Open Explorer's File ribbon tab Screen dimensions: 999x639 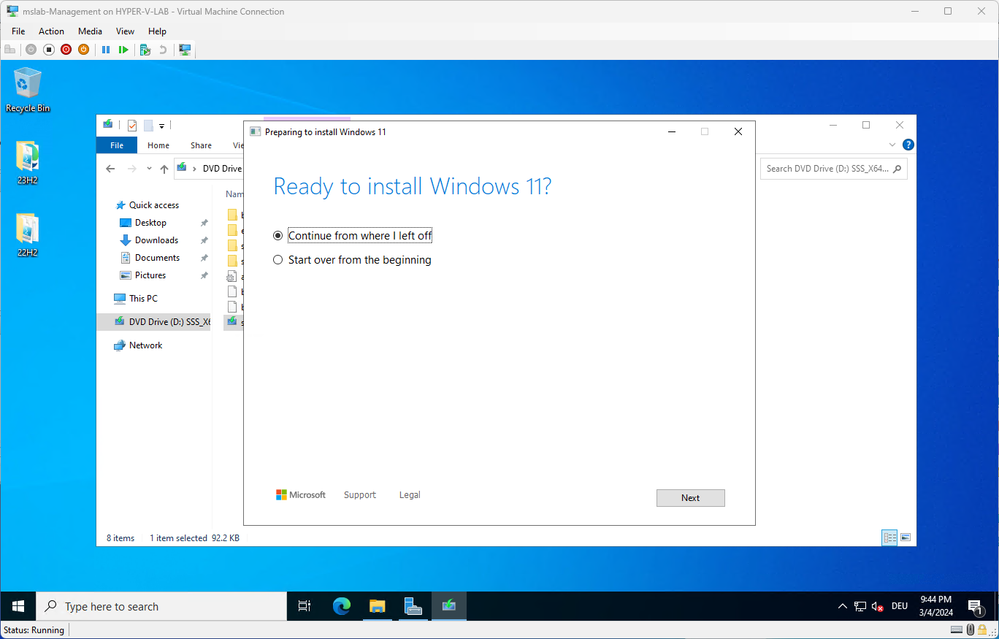tap(117, 145)
